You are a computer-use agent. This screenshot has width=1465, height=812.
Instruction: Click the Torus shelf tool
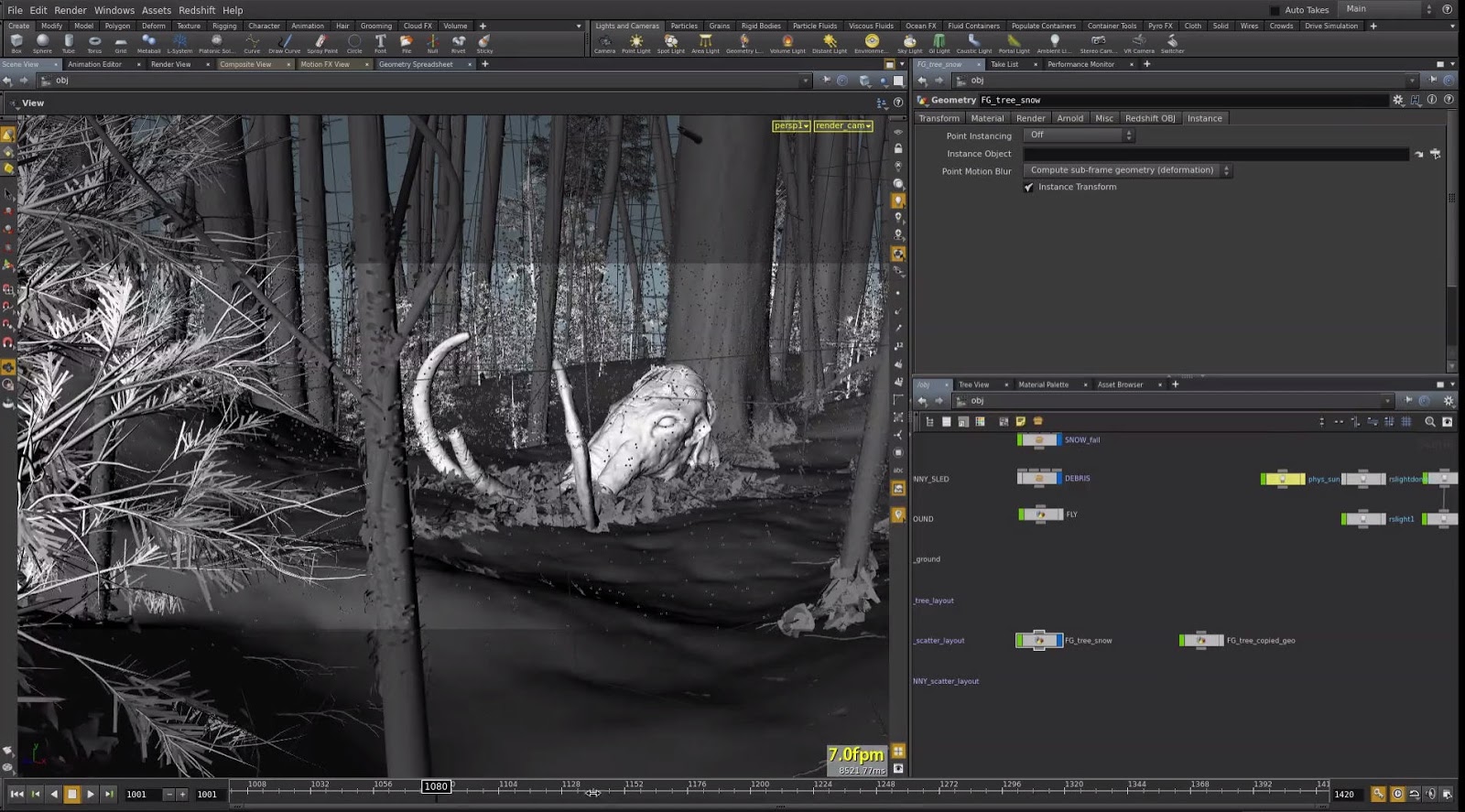coord(94,43)
